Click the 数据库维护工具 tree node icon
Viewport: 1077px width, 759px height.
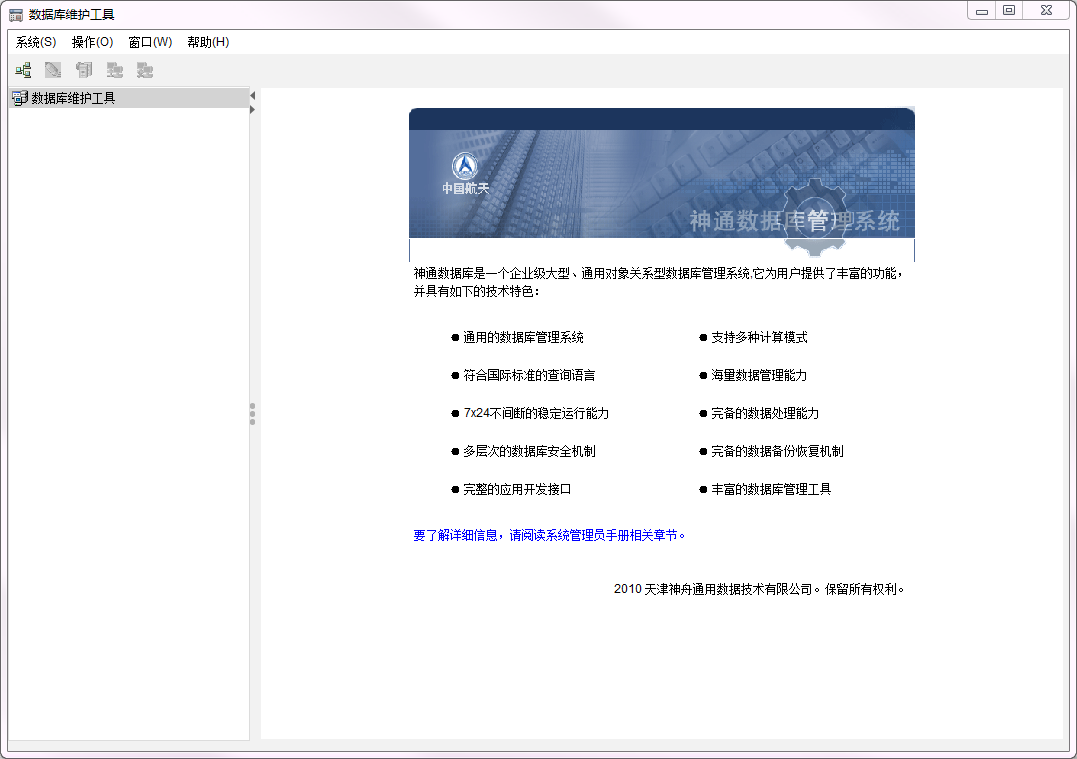(x=19, y=98)
